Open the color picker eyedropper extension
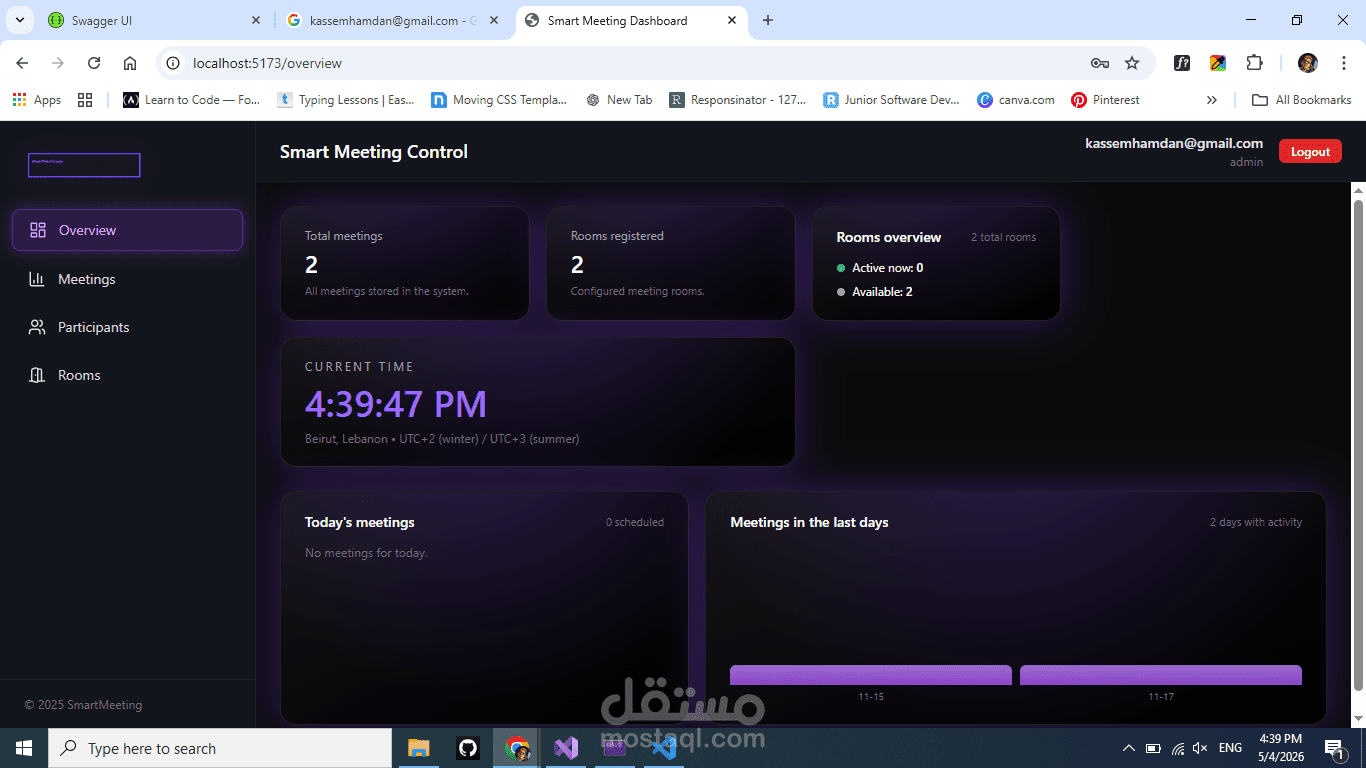1366x768 pixels. point(1218,63)
